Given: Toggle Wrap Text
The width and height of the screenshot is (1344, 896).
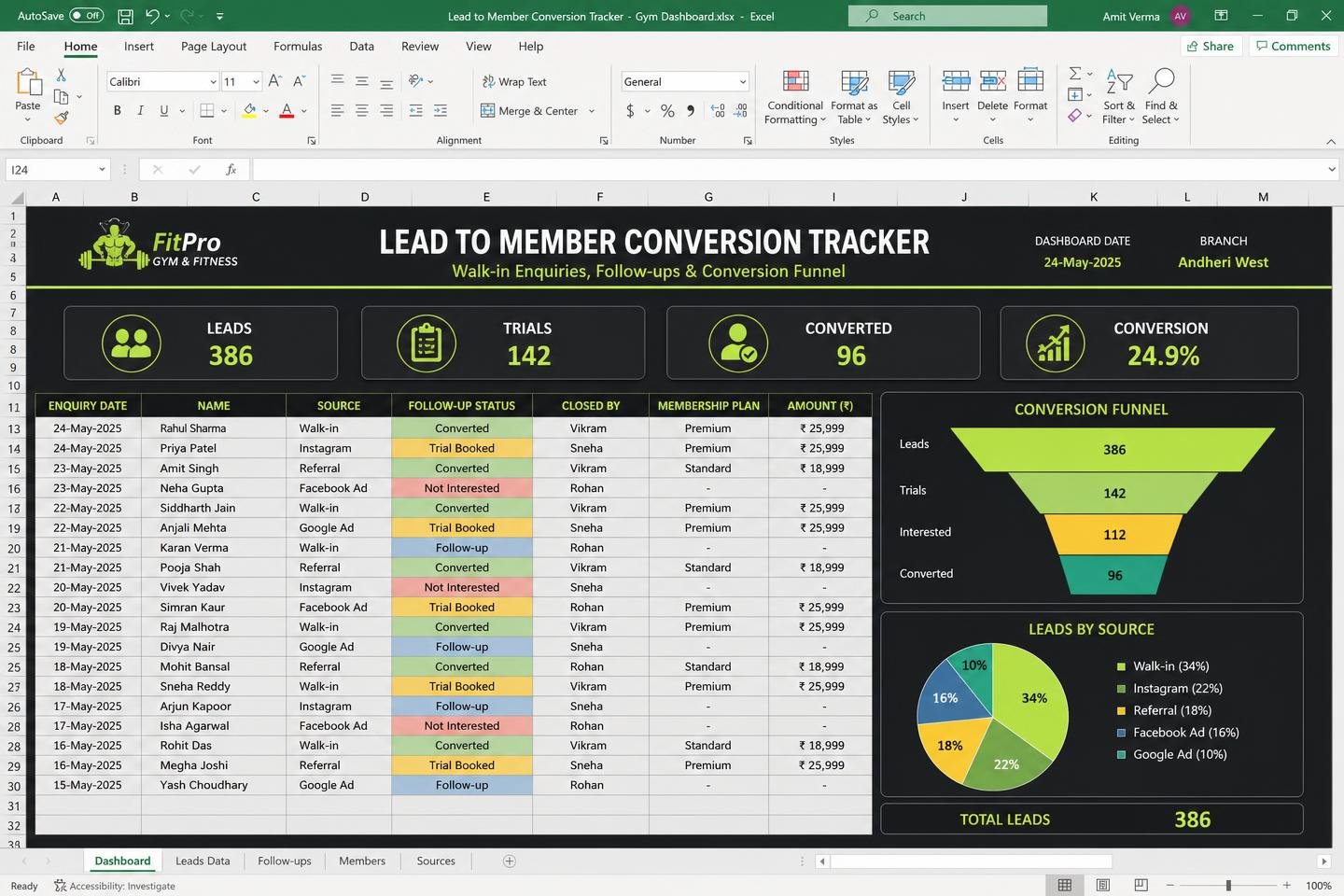Looking at the screenshot, I should pyautogui.click(x=514, y=82).
